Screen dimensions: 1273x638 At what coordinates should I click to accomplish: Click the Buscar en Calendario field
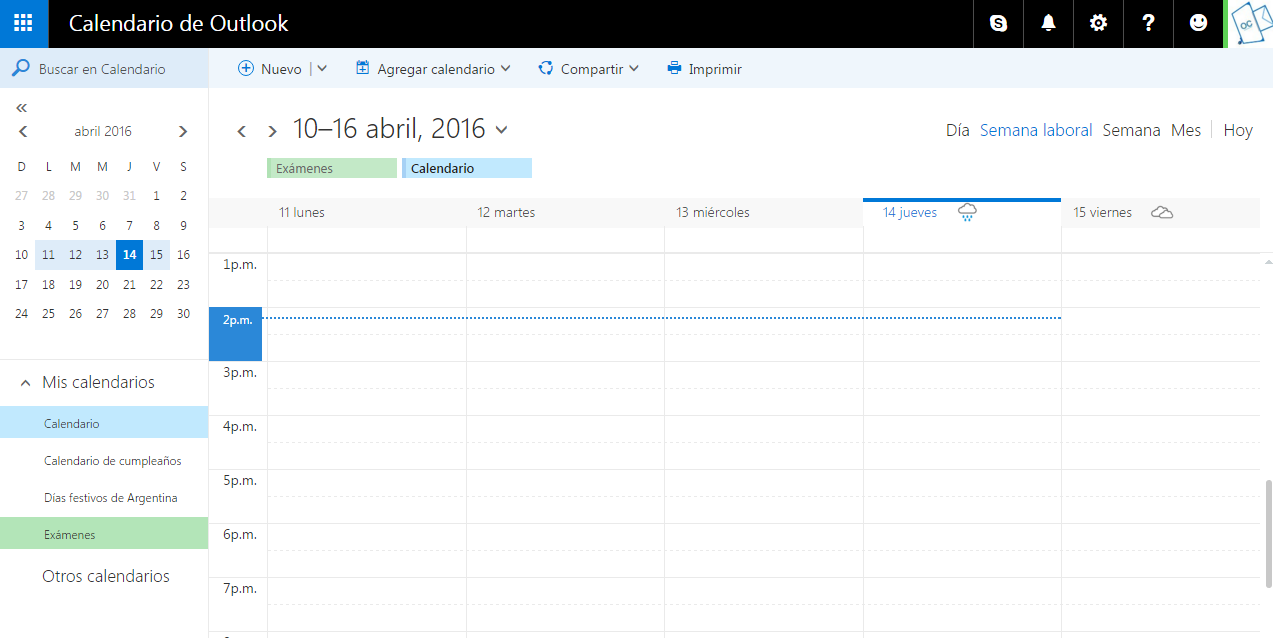tap(104, 69)
